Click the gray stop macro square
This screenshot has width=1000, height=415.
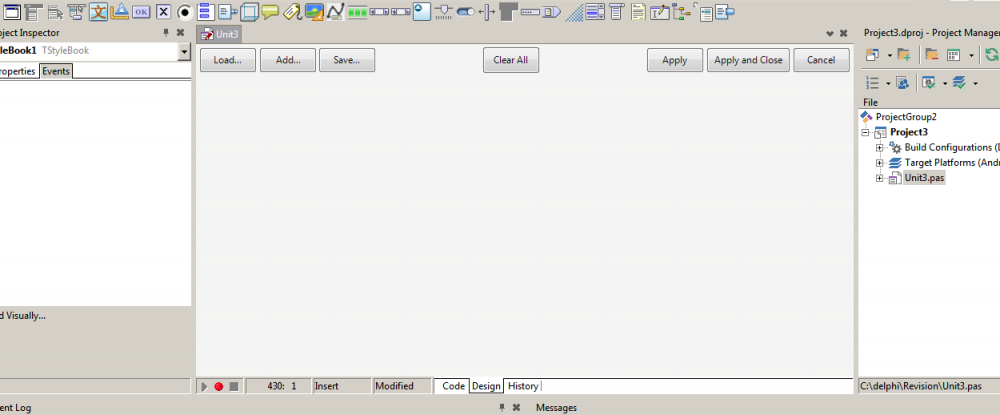pos(233,386)
